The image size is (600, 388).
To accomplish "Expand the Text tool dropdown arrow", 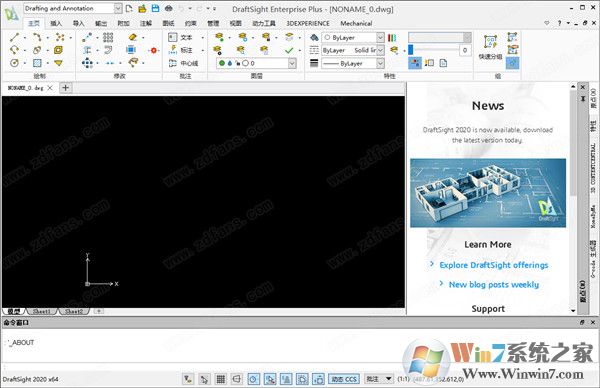I will (x=202, y=37).
